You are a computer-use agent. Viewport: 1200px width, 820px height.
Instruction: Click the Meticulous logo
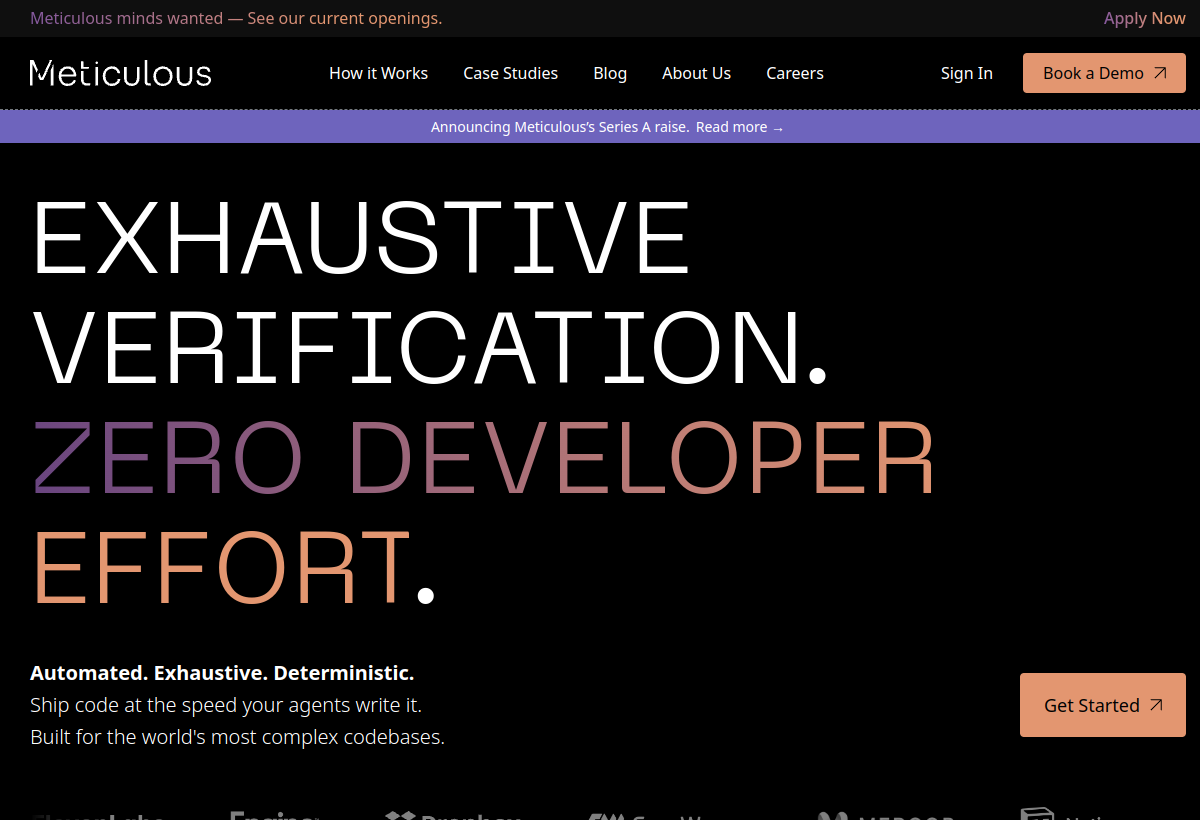pyautogui.click(x=121, y=73)
